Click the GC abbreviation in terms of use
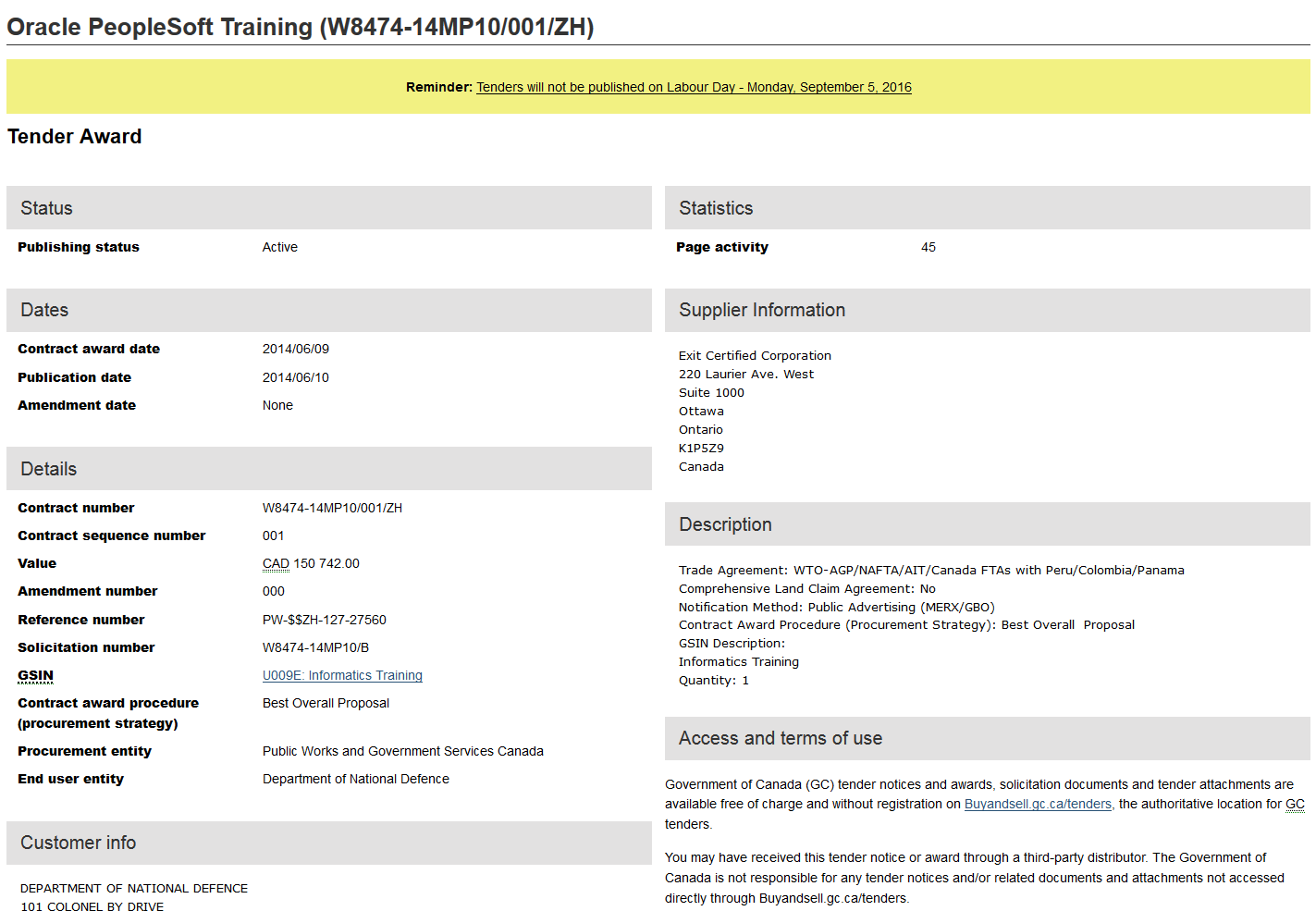1316x911 pixels. (x=1295, y=804)
